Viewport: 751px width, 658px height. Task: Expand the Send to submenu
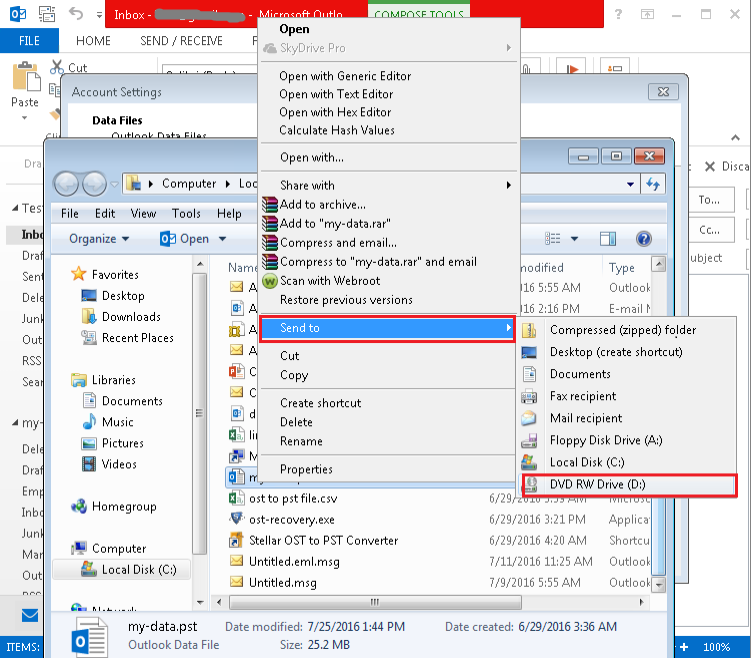click(509, 328)
